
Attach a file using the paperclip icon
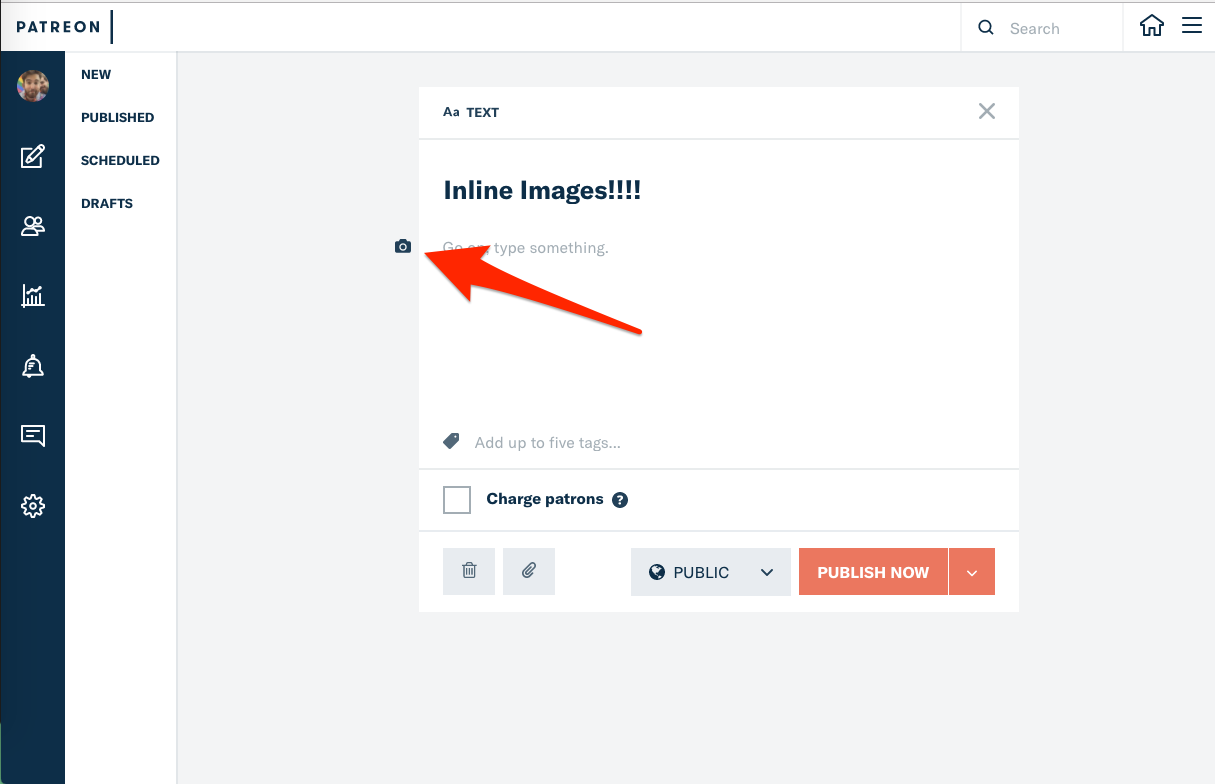click(x=529, y=571)
